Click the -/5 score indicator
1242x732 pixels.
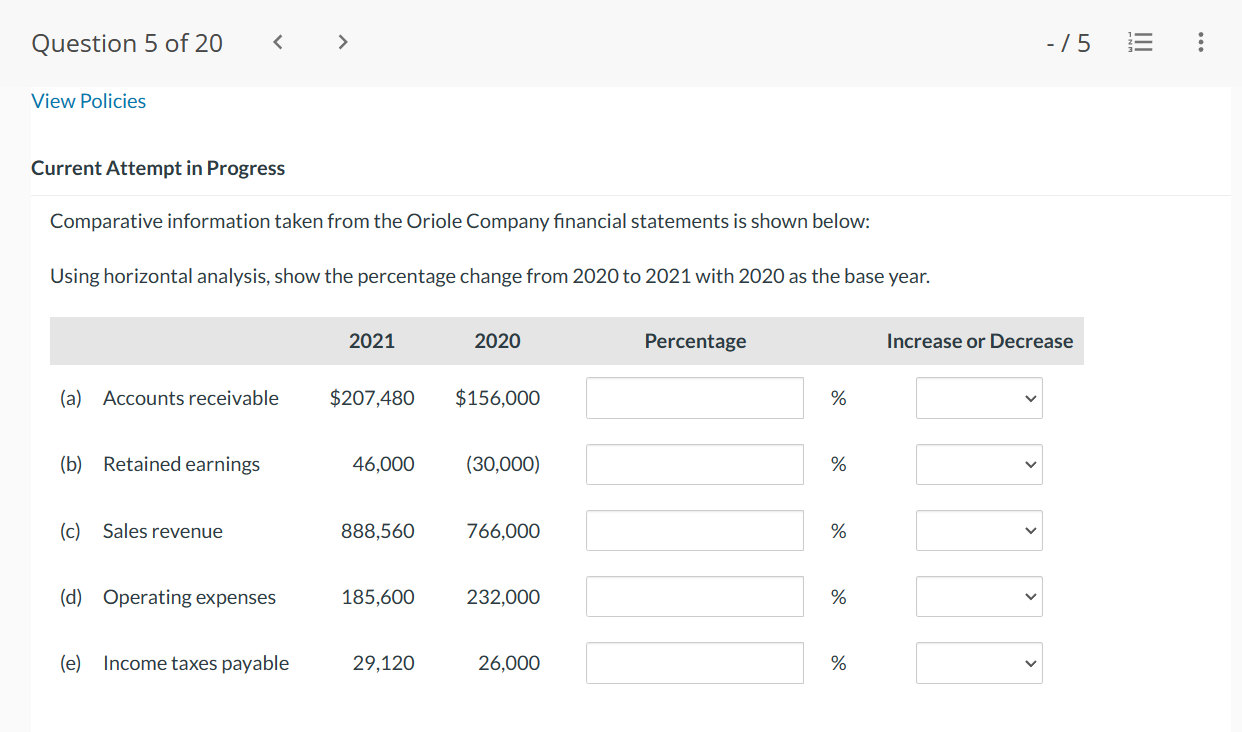(1067, 43)
